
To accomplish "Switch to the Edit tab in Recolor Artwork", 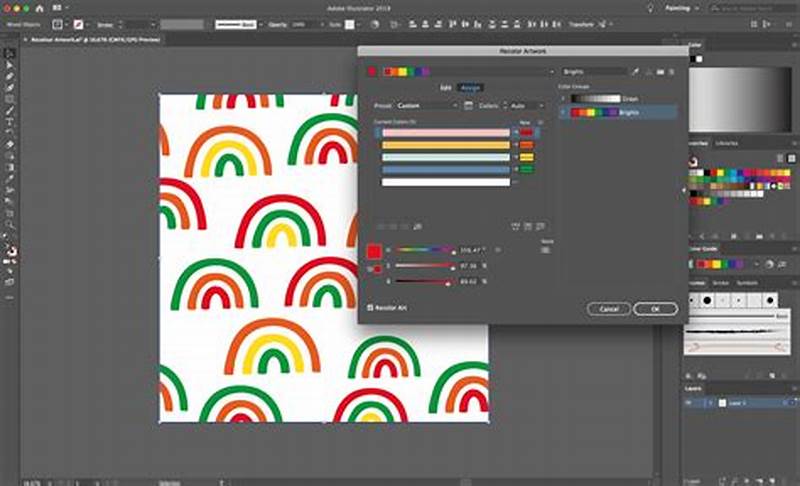I will pos(445,88).
